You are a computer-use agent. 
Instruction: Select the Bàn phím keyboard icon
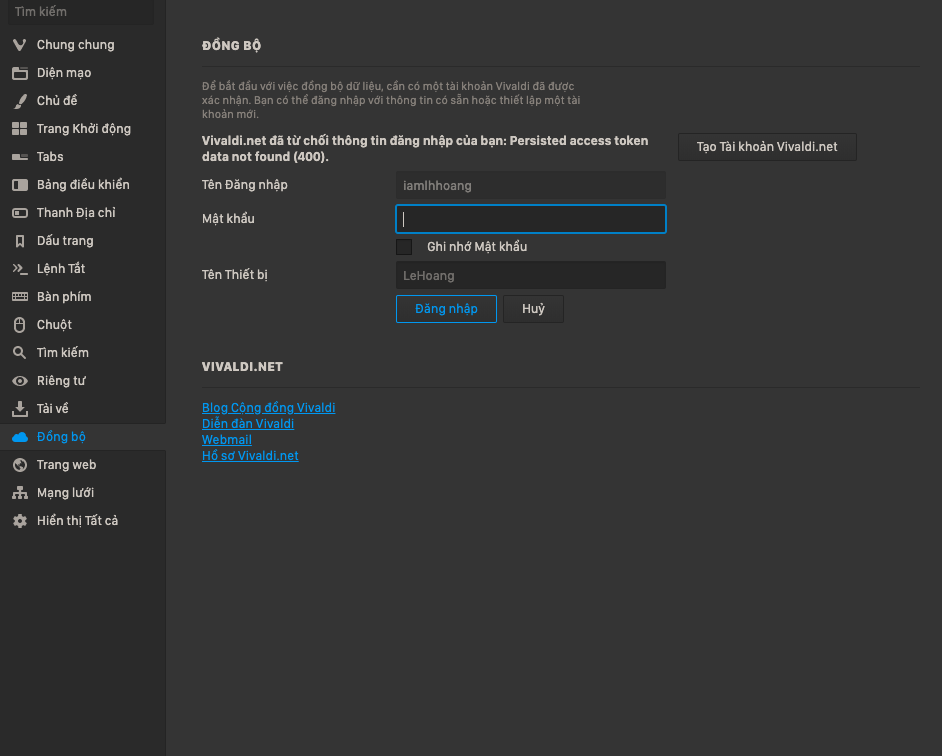pyautogui.click(x=19, y=297)
